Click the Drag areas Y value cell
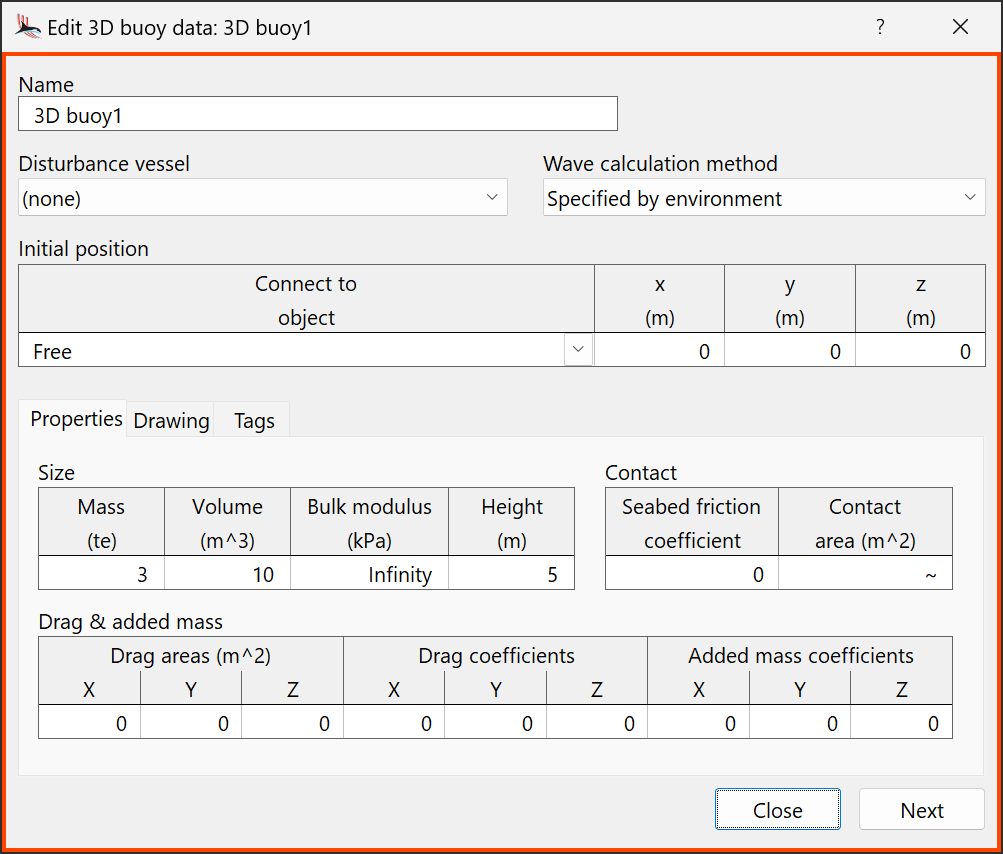The image size is (1003, 854). coord(191,723)
